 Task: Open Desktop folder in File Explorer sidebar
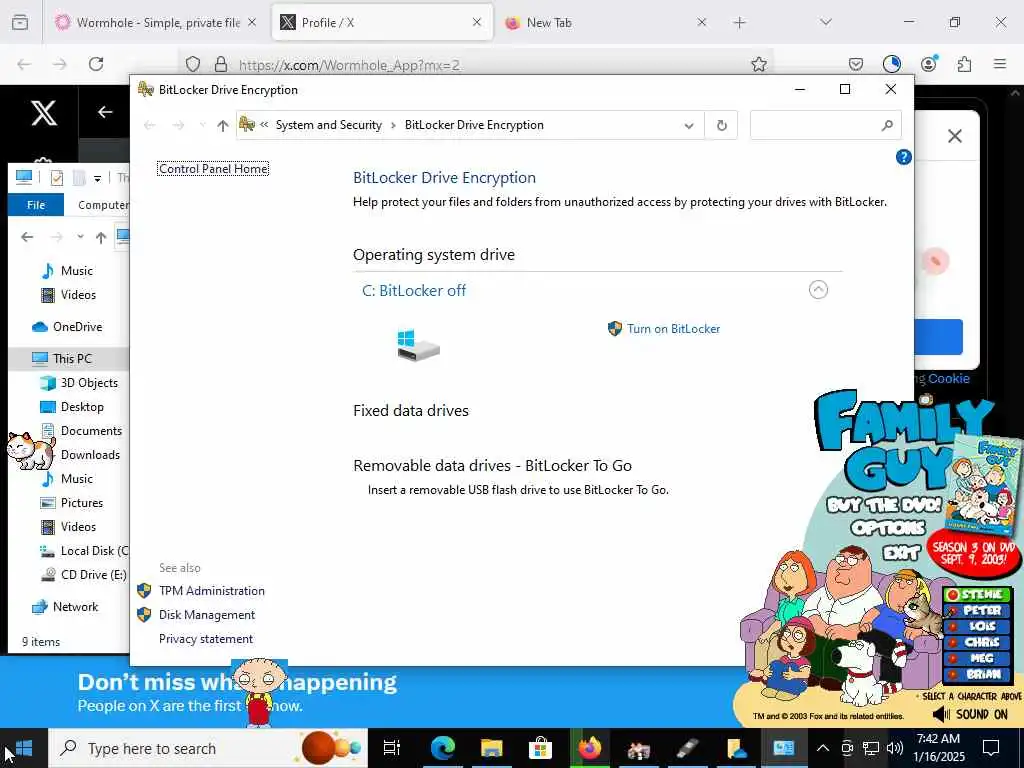click(82, 407)
